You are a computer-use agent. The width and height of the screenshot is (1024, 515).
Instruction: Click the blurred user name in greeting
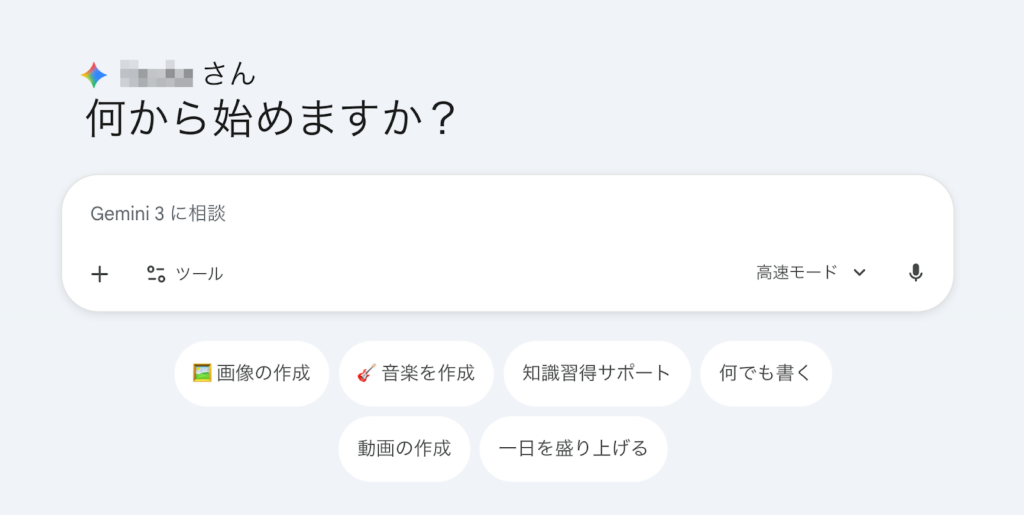(x=155, y=73)
